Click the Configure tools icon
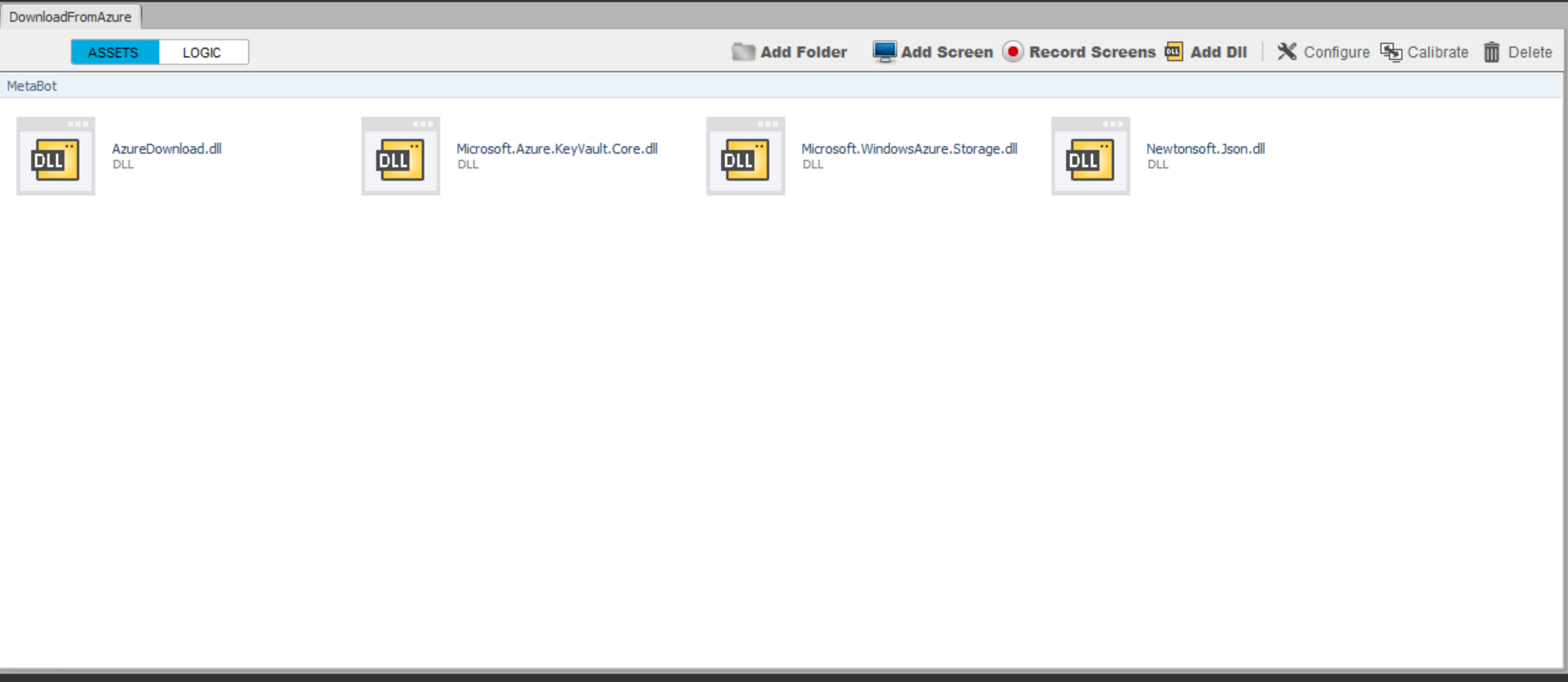Image resolution: width=1568 pixels, height=682 pixels. [1286, 52]
